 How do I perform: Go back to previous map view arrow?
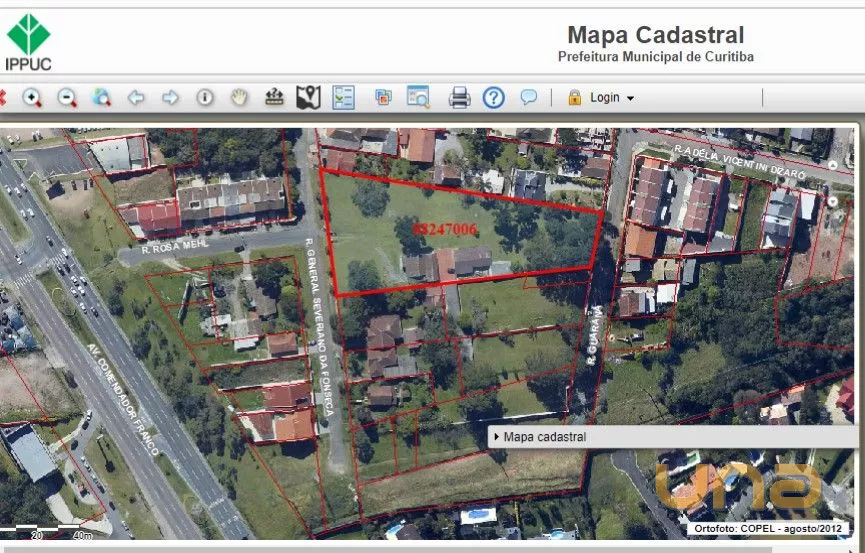point(136,97)
